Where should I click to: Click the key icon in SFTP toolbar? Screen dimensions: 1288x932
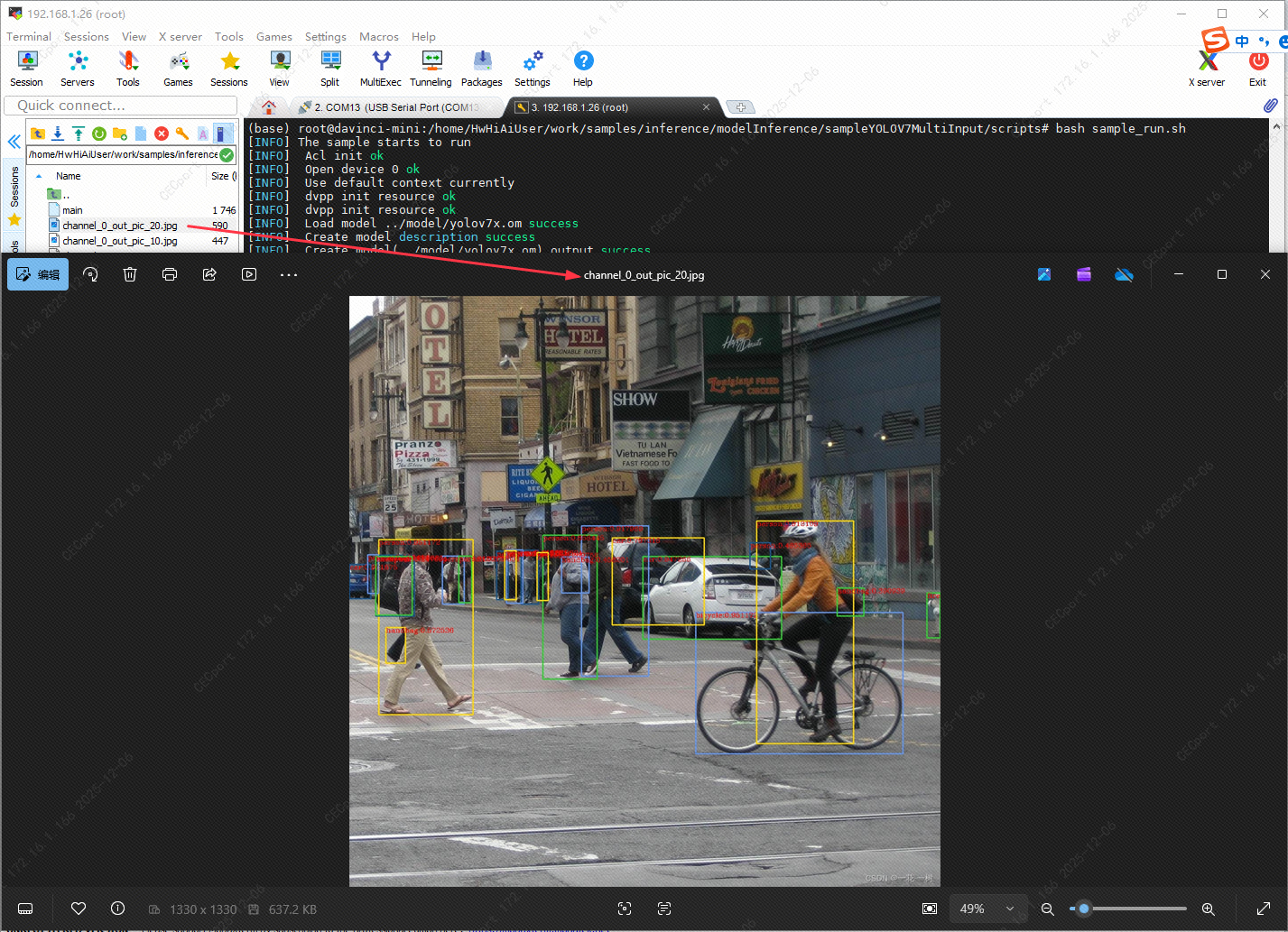(182, 134)
